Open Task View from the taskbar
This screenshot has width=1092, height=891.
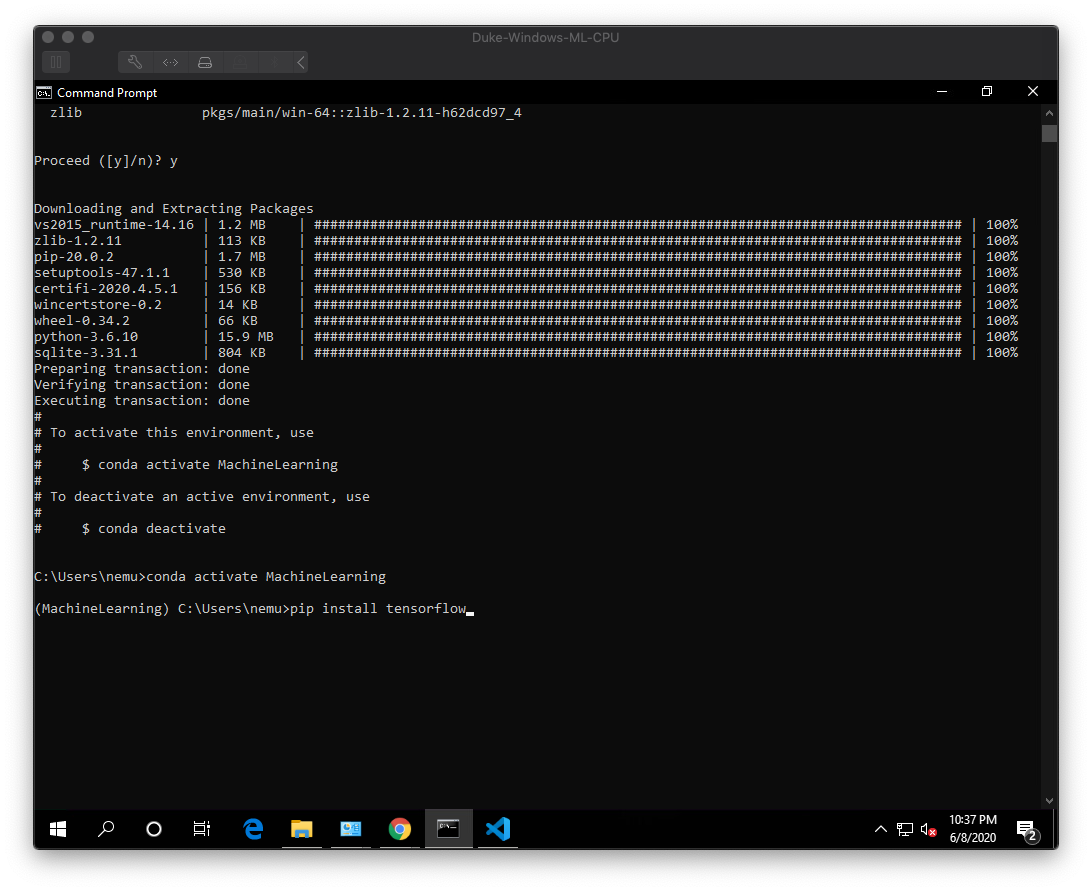[200, 829]
